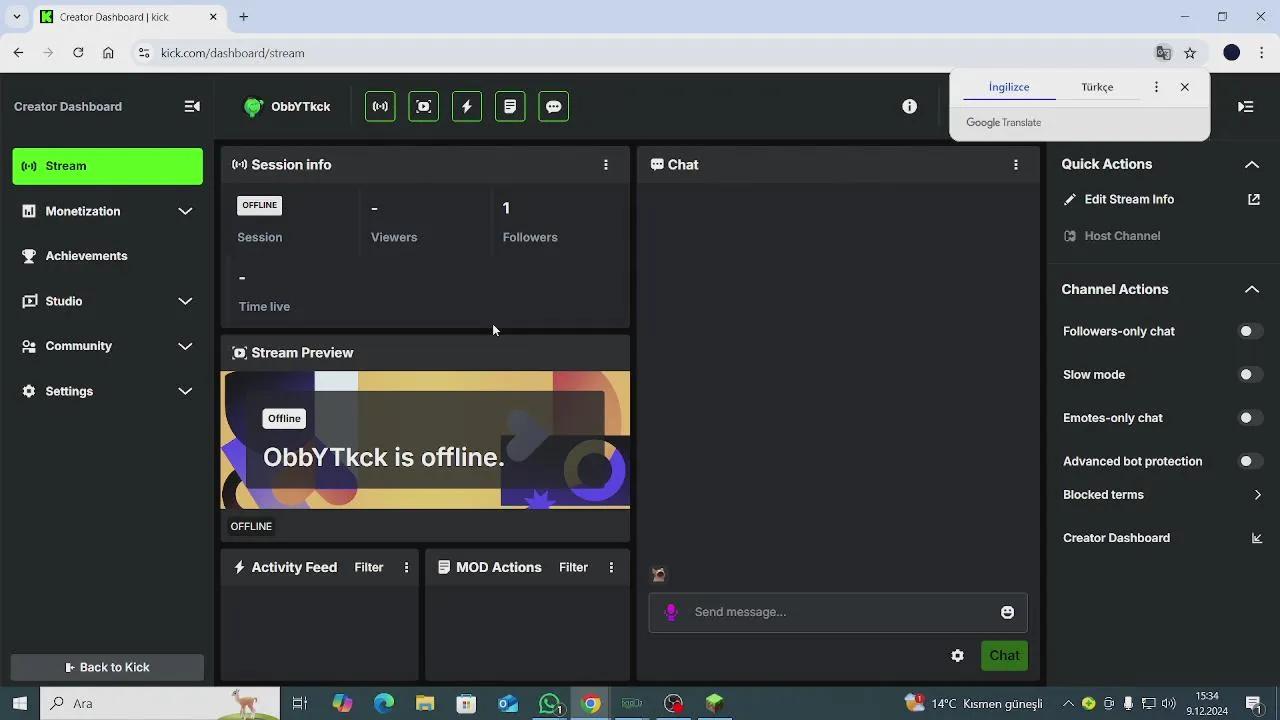Open Creator Dashboard link in Channel Actions
The width and height of the screenshot is (1280, 720).
pos(1116,538)
